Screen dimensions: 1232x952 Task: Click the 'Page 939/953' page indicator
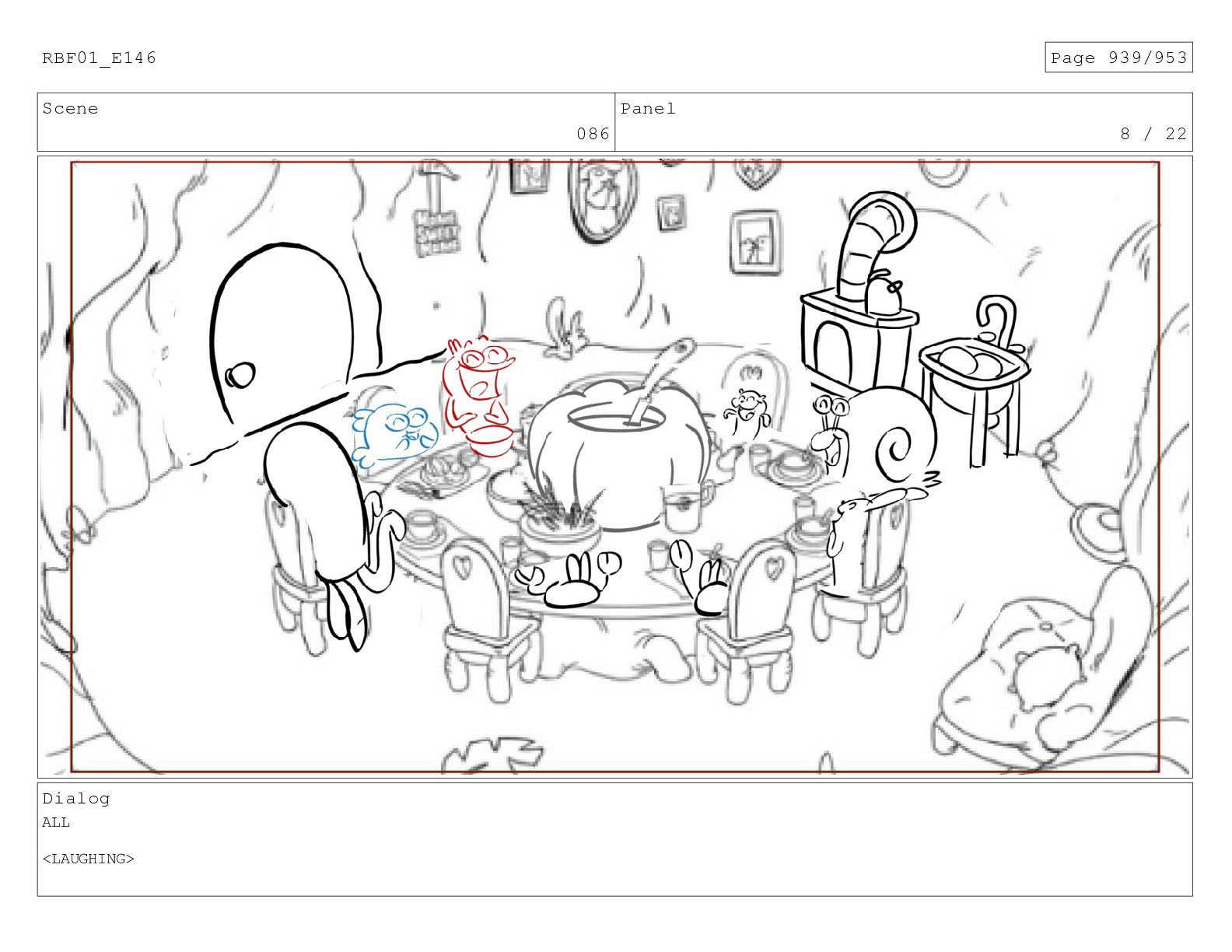click(x=1118, y=58)
